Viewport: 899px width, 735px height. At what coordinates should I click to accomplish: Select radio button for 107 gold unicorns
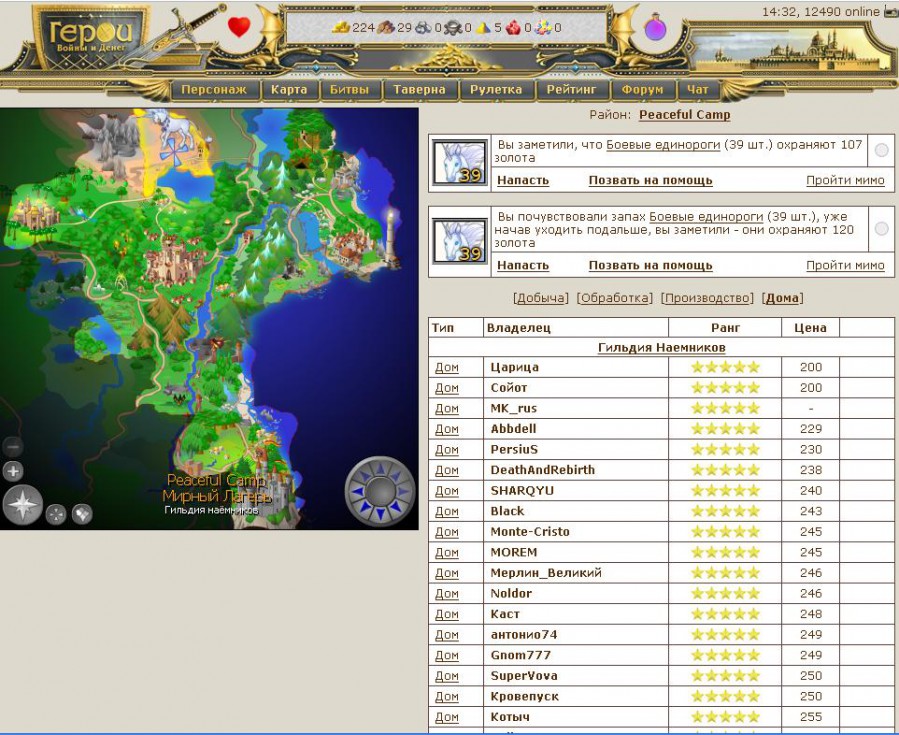(x=881, y=151)
